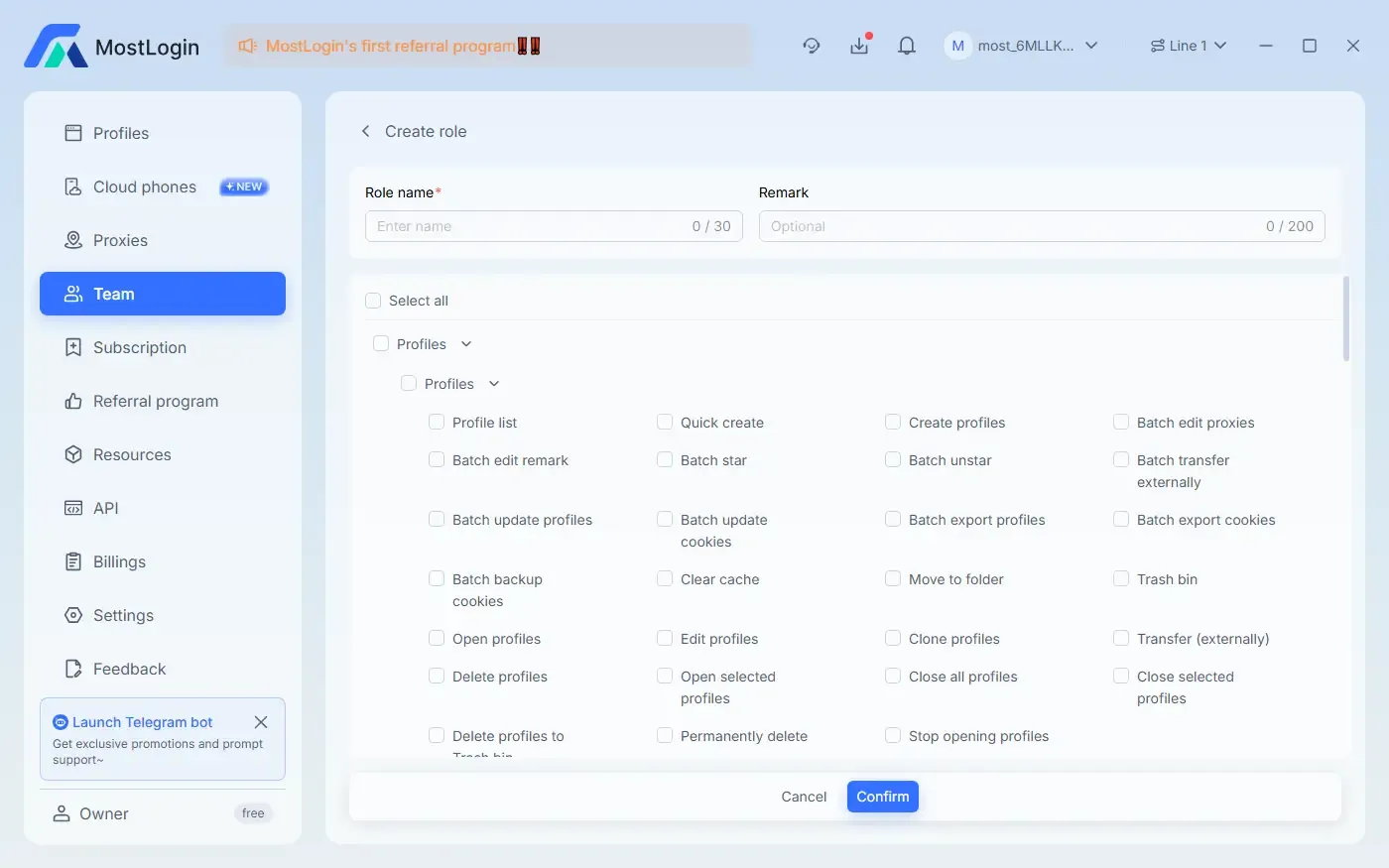Go to Settings in the sidebar
This screenshot has width=1389, height=868.
123,615
